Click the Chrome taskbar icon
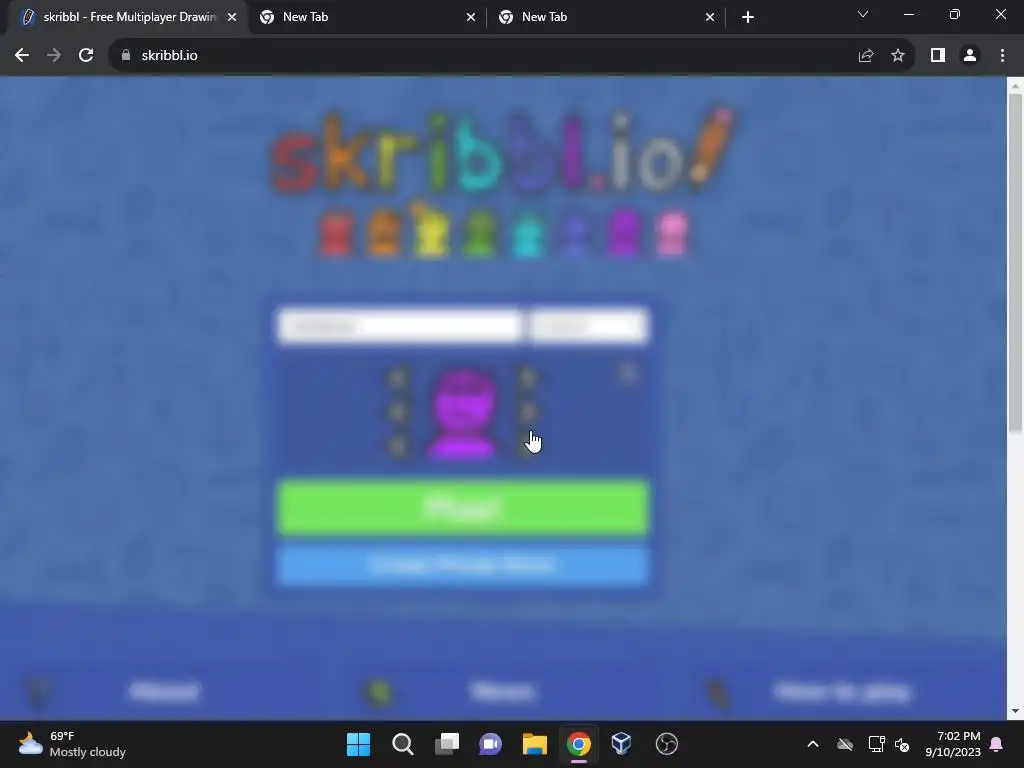1024x768 pixels. pyautogui.click(x=578, y=744)
